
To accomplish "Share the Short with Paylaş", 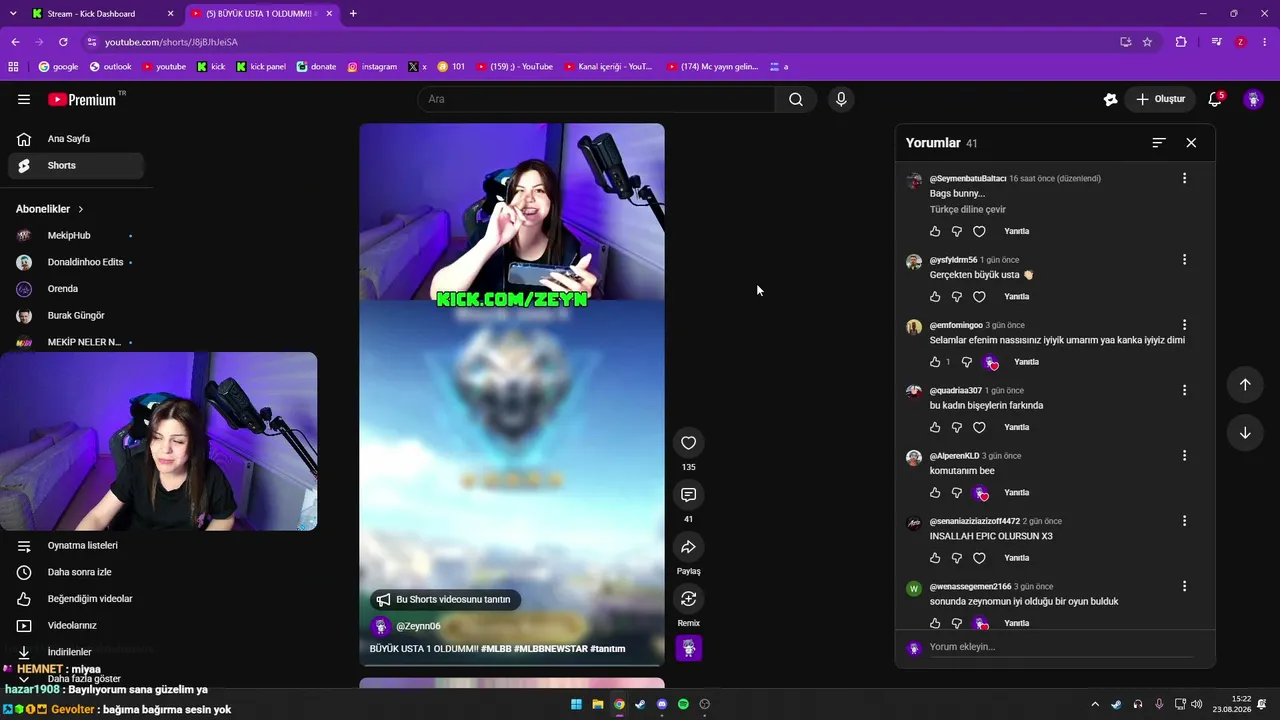I will point(688,547).
